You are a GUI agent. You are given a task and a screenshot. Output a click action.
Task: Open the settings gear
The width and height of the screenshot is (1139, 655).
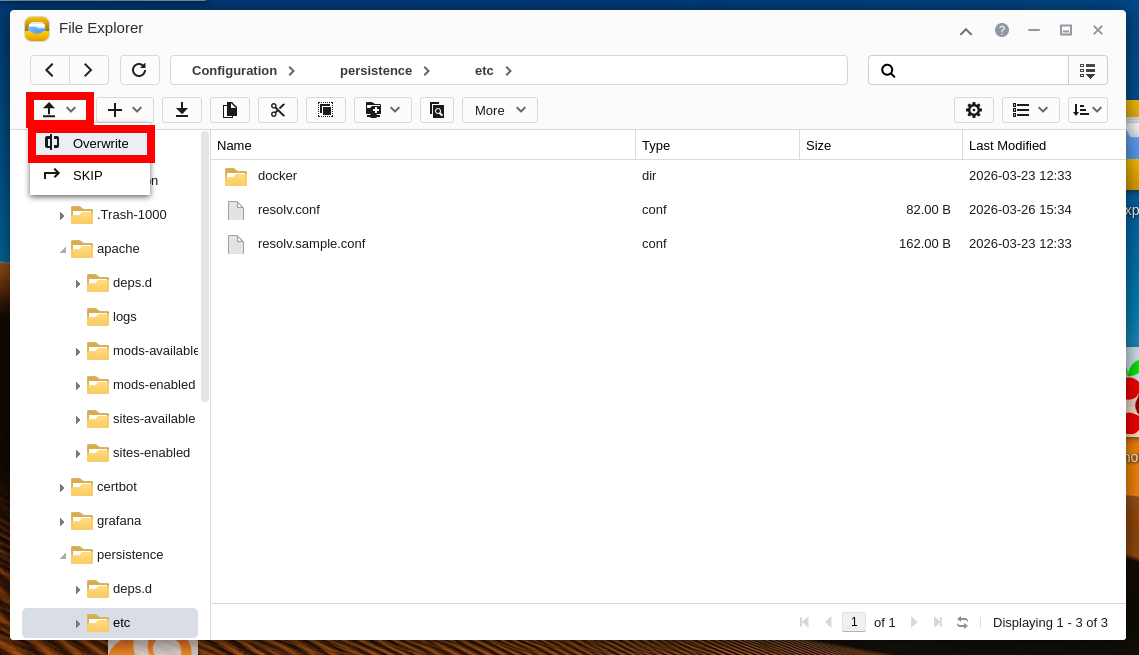coord(973,110)
